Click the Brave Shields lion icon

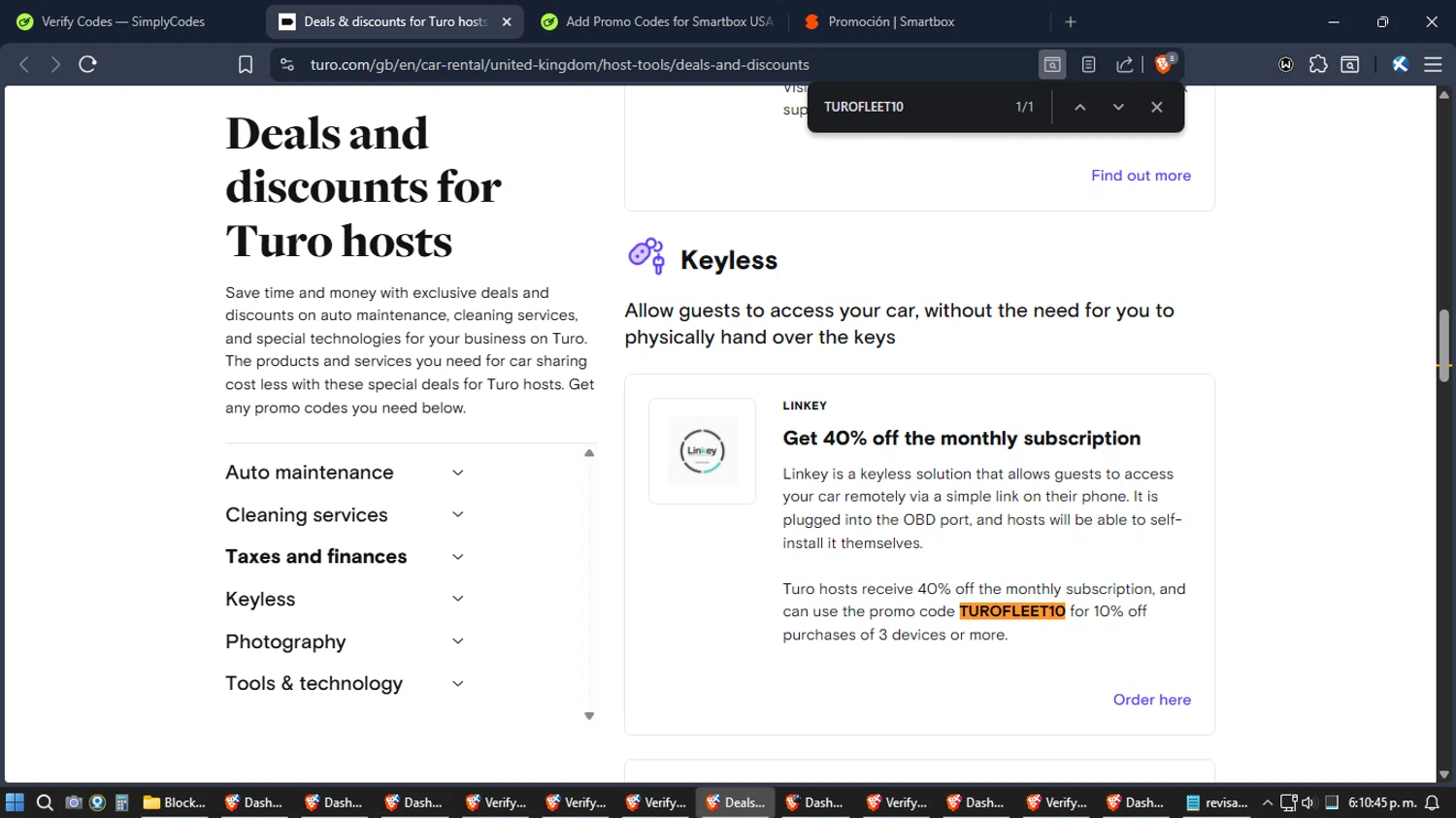[x=1163, y=64]
